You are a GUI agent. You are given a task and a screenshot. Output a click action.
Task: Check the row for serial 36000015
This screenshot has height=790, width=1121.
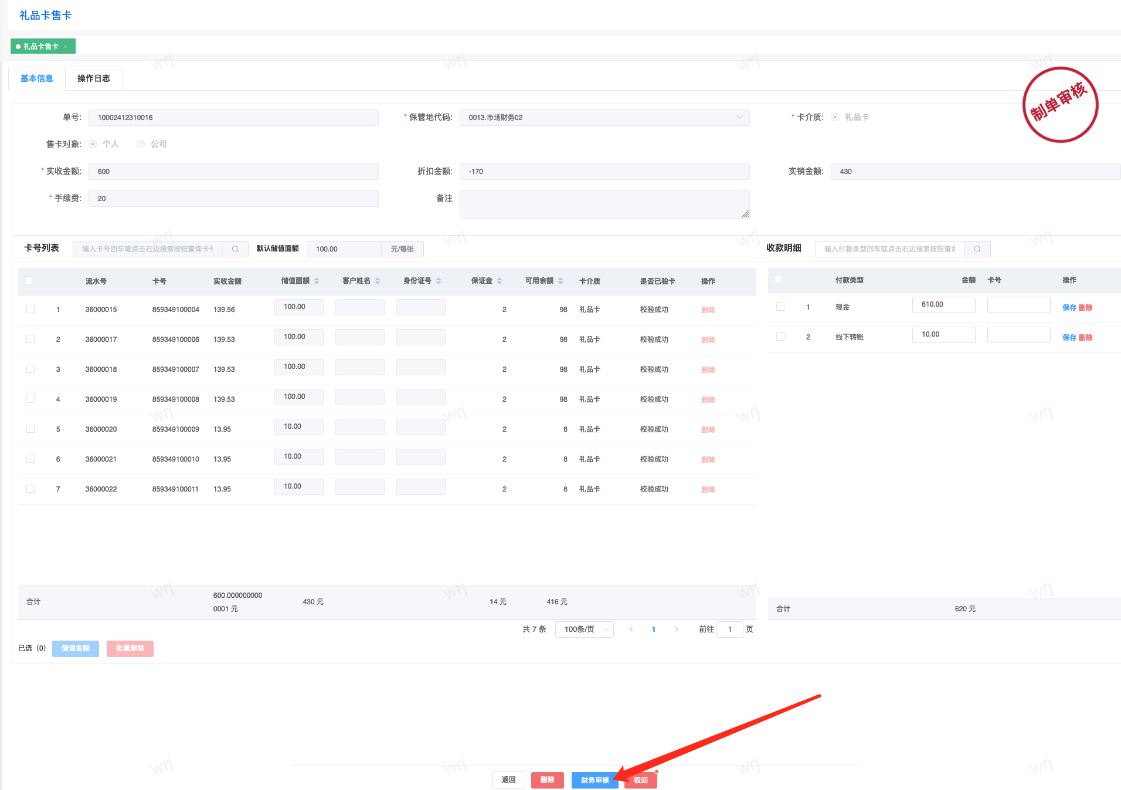click(x=30, y=310)
